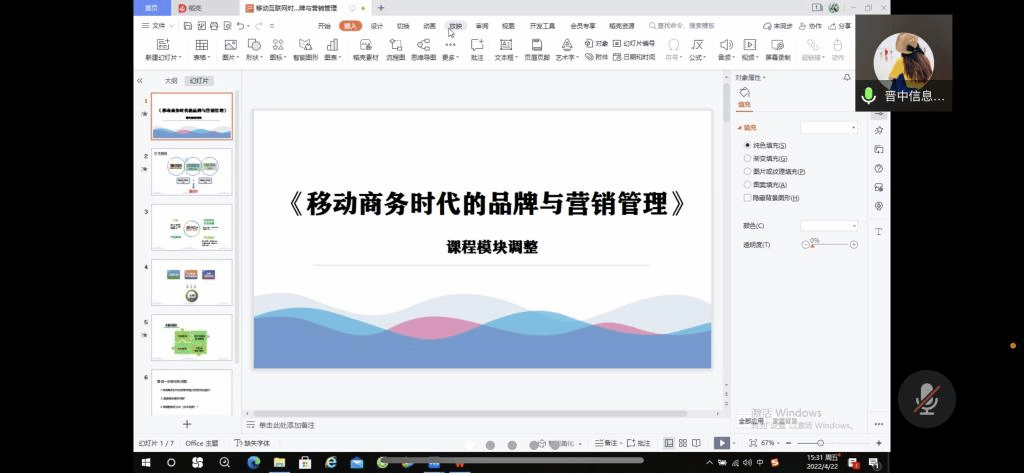
Task: Select the 渐变填充 (Gradient fill) radio button
Action: point(747,158)
